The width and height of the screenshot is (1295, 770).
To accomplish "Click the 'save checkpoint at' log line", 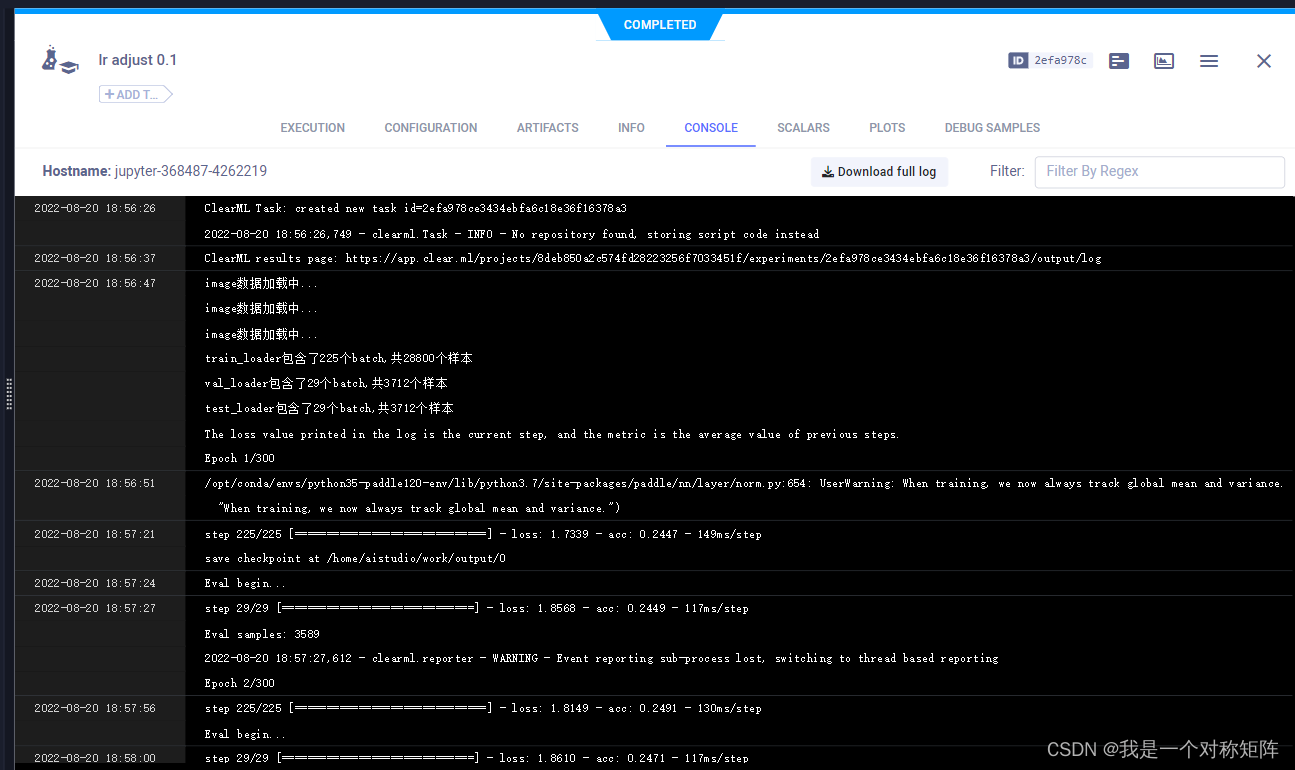I will [355, 559].
